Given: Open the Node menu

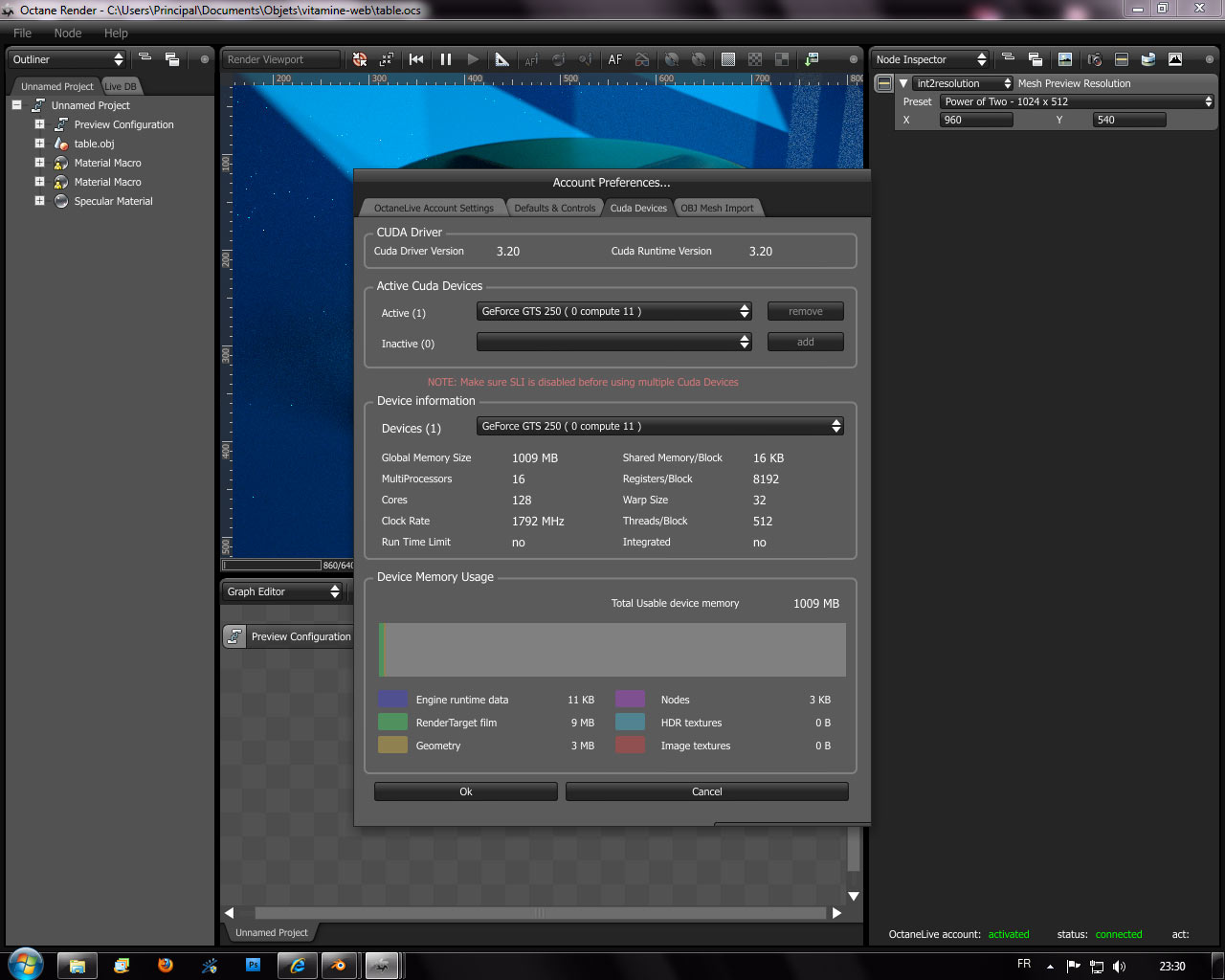Looking at the screenshot, I should 68,33.
